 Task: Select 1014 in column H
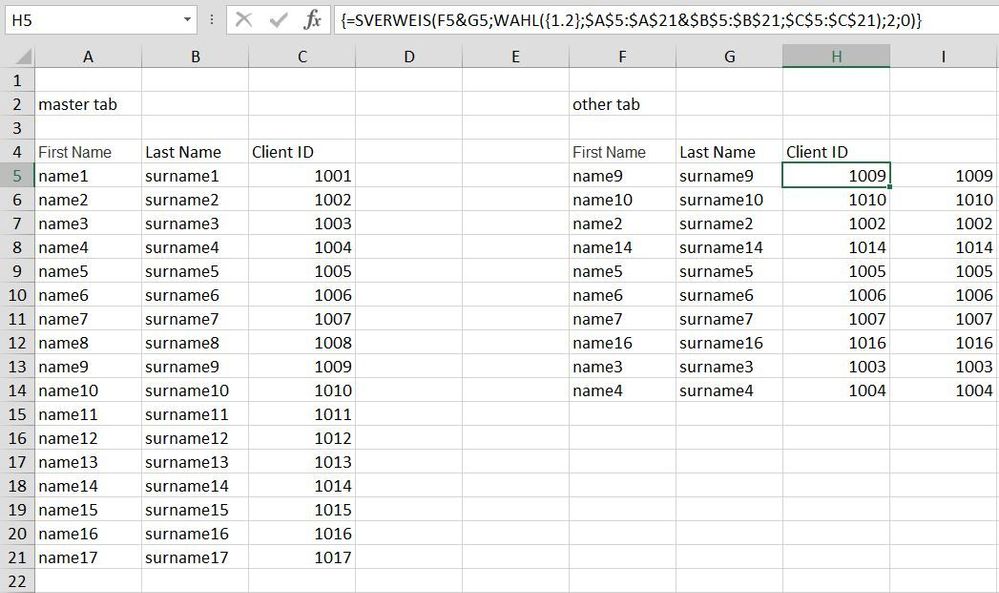pos(836,247)
